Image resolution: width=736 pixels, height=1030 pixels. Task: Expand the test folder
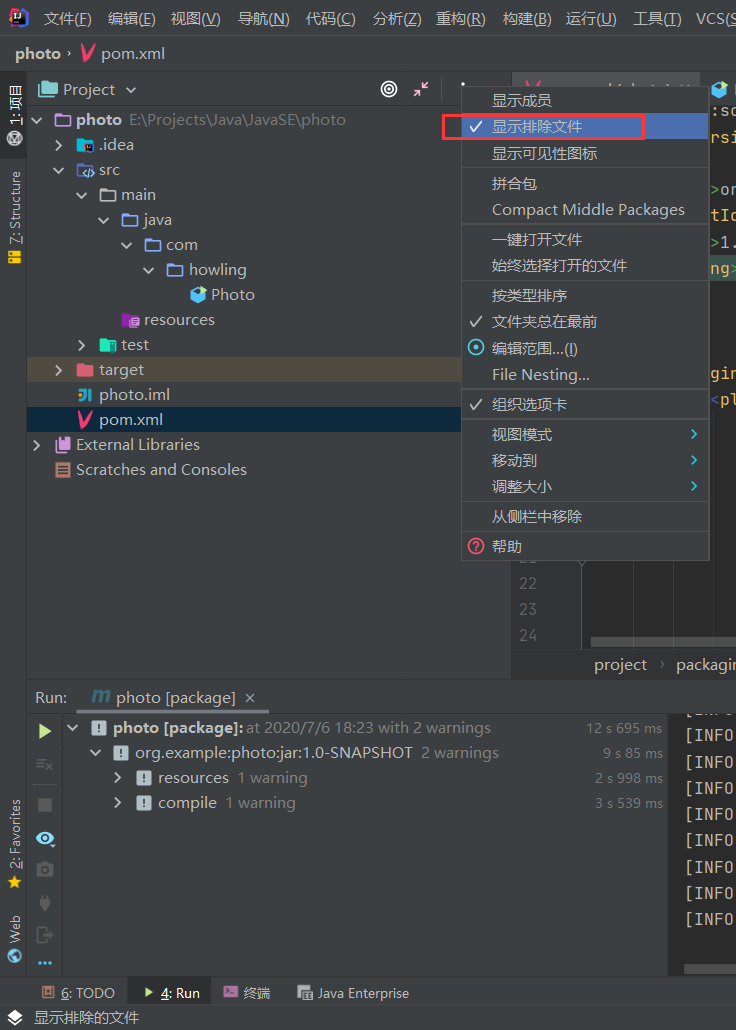pos(81,345)
